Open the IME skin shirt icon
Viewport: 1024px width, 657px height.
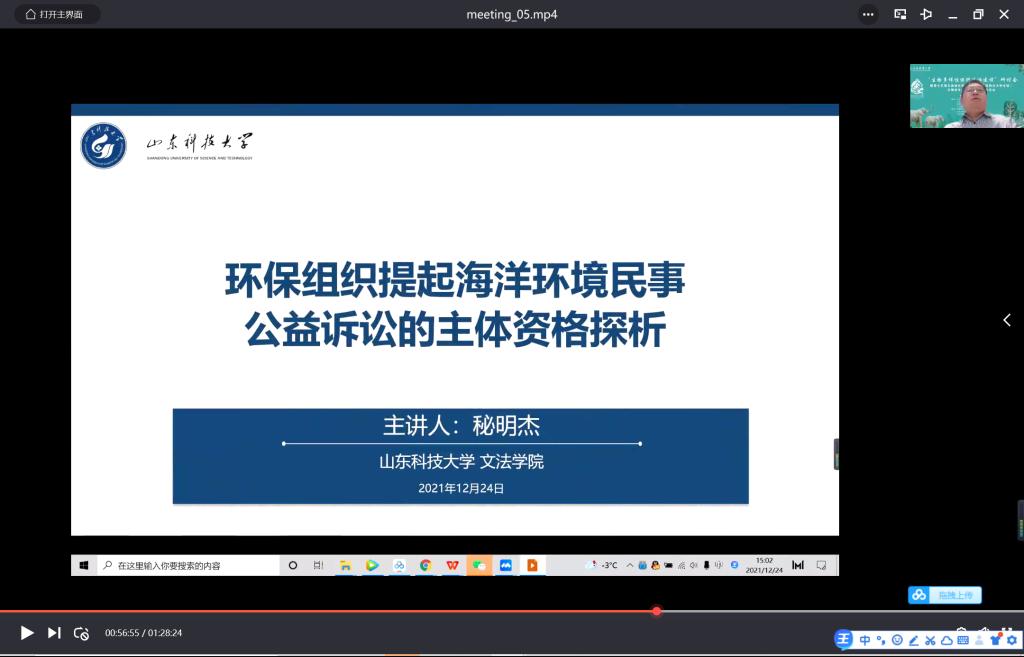(x=995, y=640)
